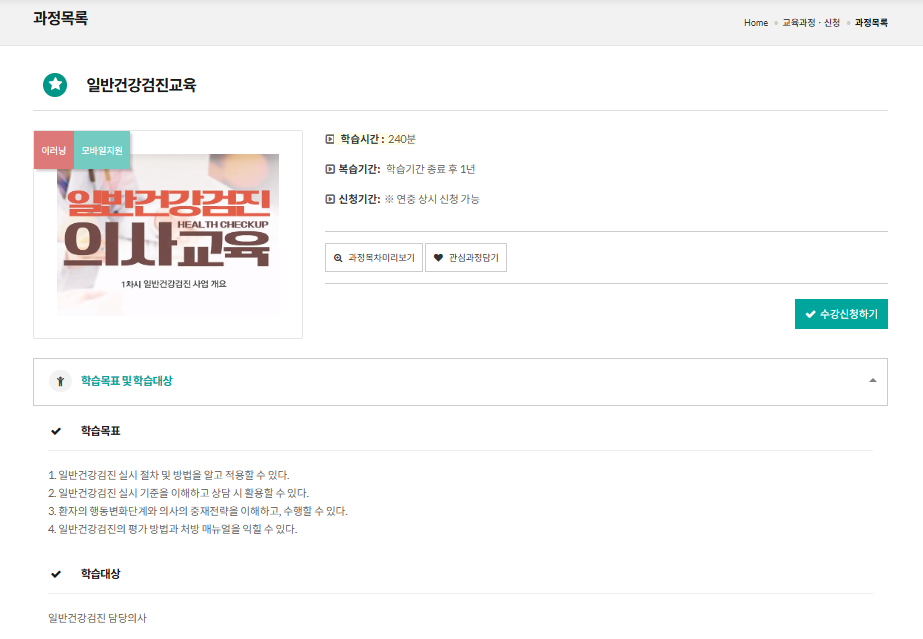Click the play icon next to 학습시간

coord(330,139)
